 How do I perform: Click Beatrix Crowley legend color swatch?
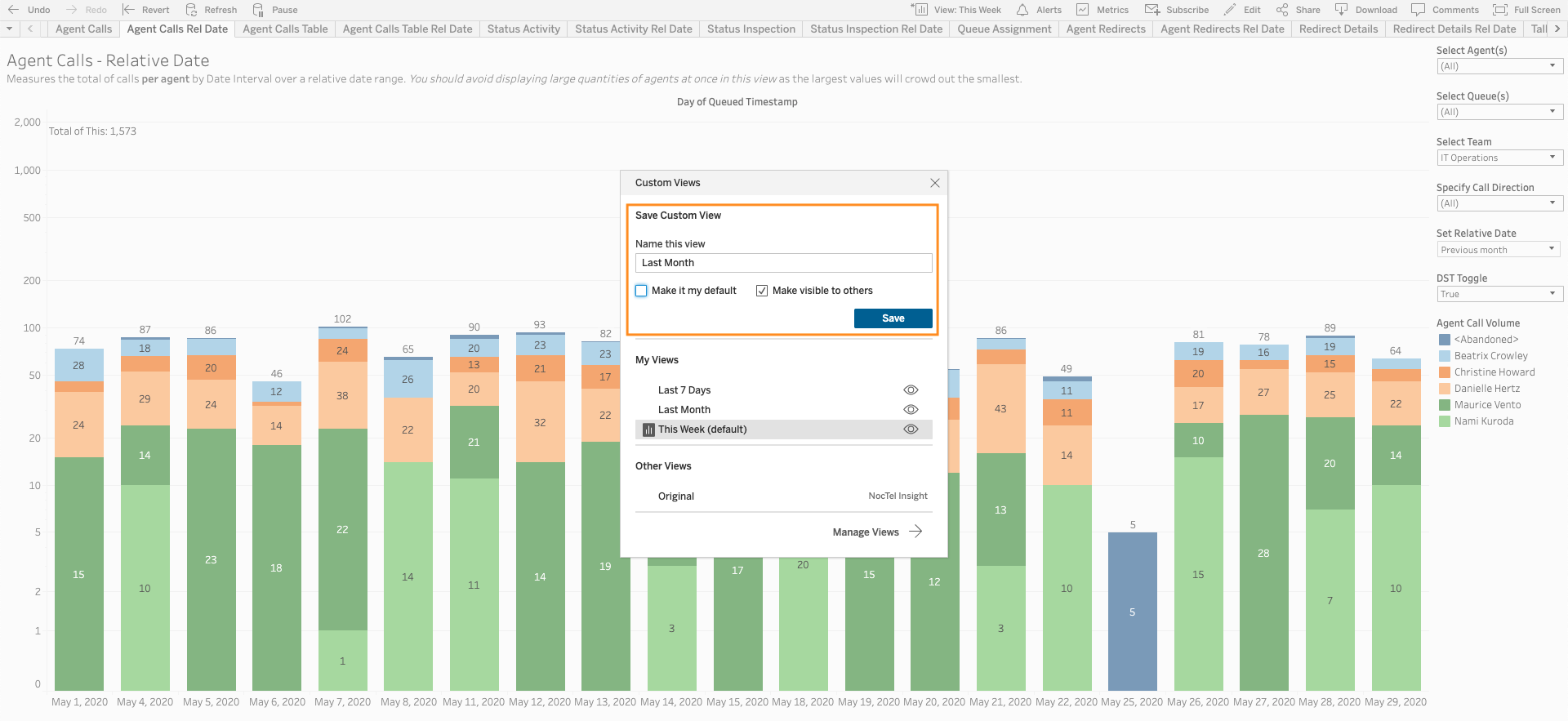[1445, 356]
